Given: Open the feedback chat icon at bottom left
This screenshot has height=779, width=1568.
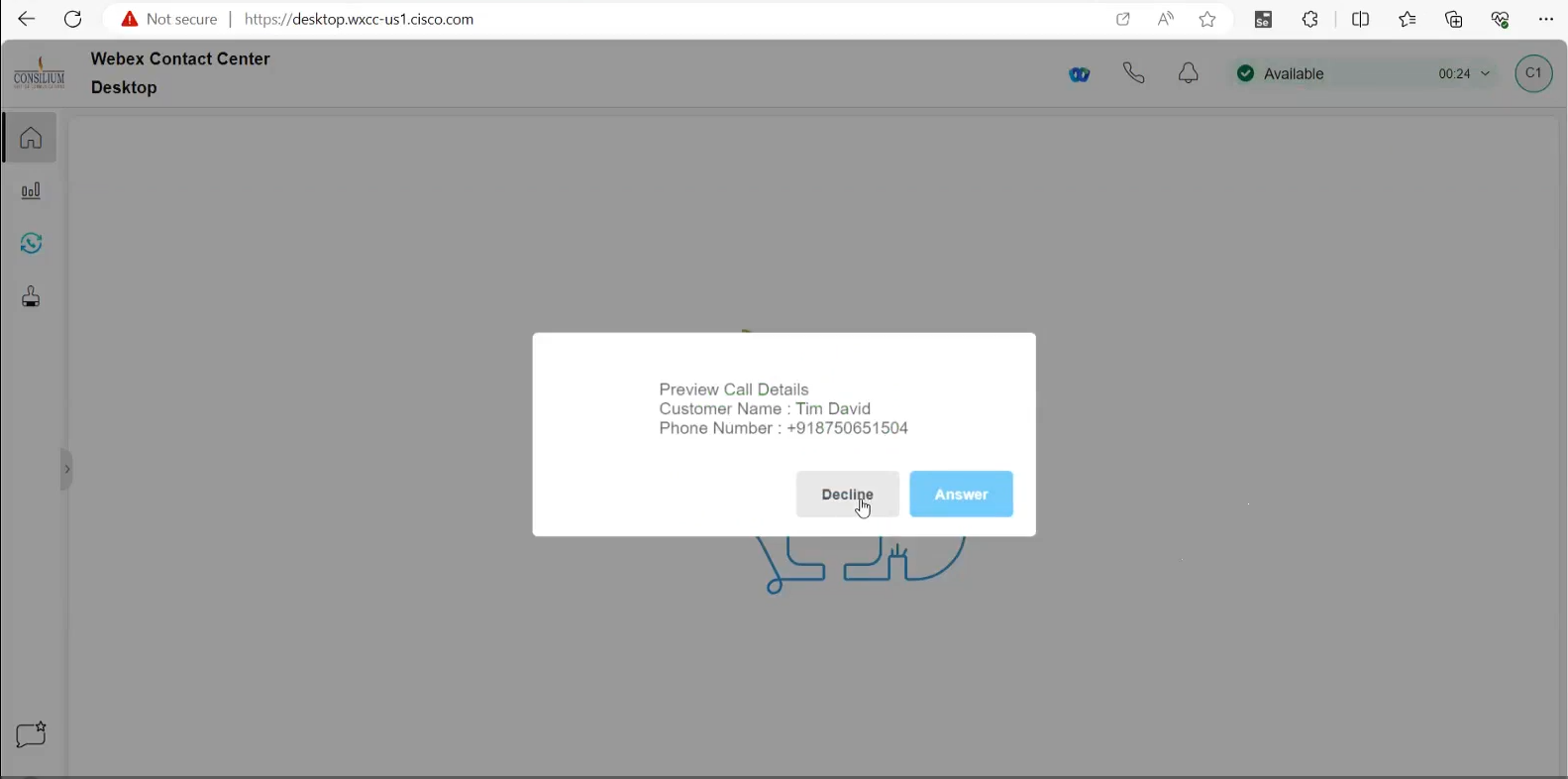Looking at the screenshot, I should [31, 734].
